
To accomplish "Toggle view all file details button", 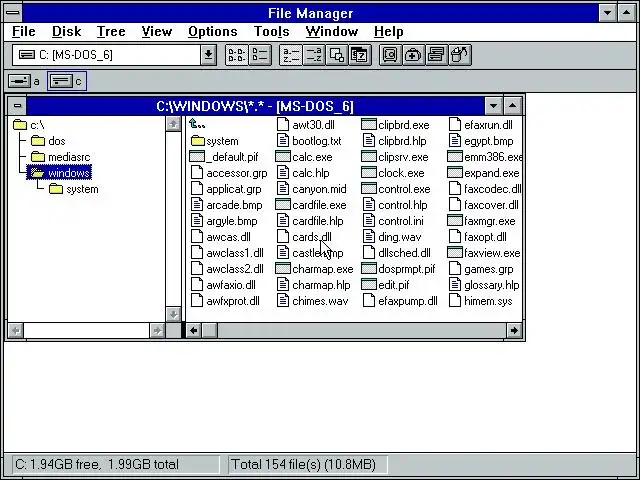I will click(x=260, y=55).
